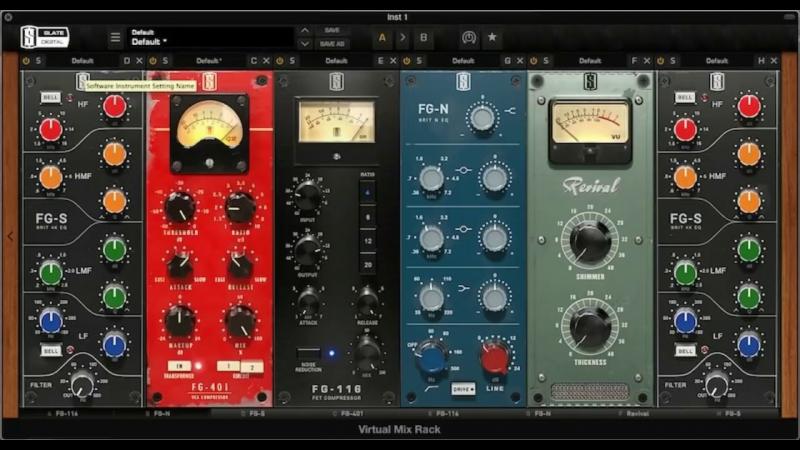Toggle the FG-116 noise reduction switch
800x450 pixels.
coord(309,353)
